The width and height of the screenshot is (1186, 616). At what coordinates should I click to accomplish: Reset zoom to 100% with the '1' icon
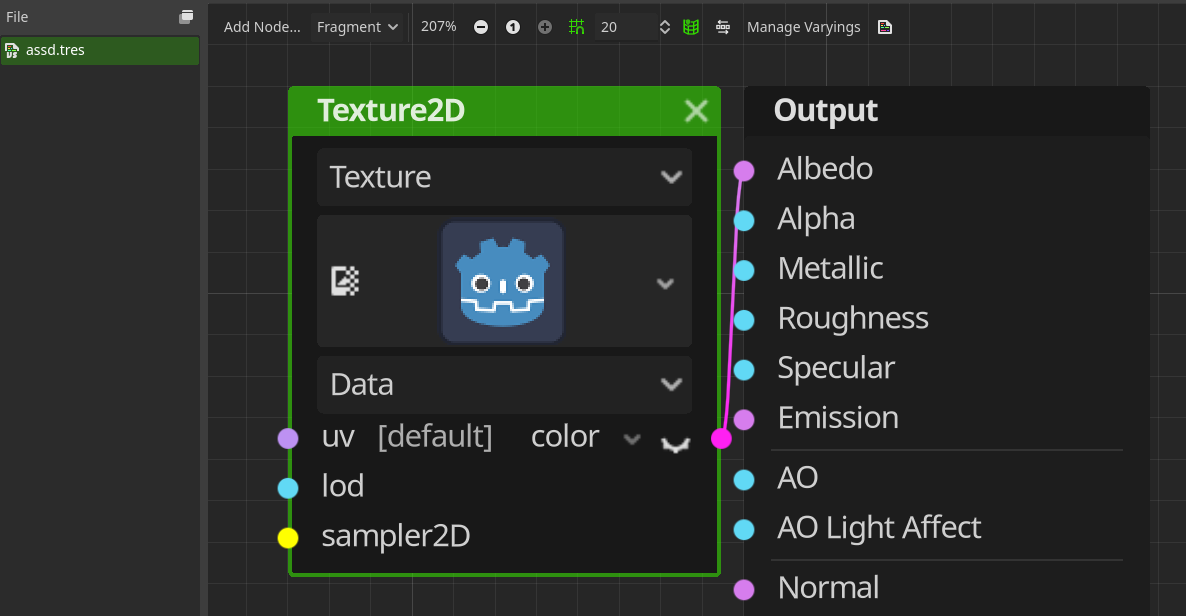pyautogui.click(x=513, y=27)
